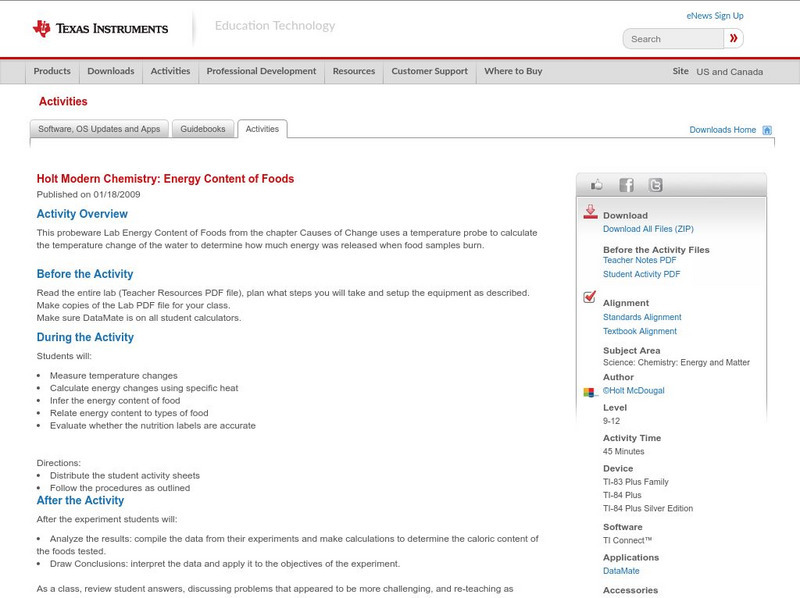This screenshot has height=598, width=800.
Task: Change site region US and Canada
Action: (730, 72)
